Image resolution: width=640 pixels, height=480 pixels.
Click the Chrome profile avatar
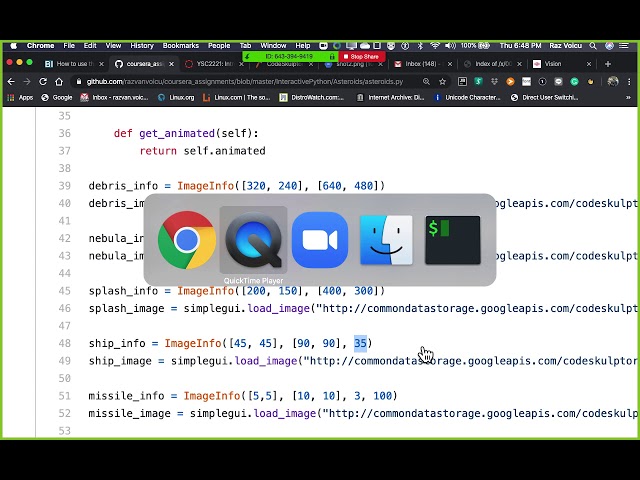[x=613, y=82]
